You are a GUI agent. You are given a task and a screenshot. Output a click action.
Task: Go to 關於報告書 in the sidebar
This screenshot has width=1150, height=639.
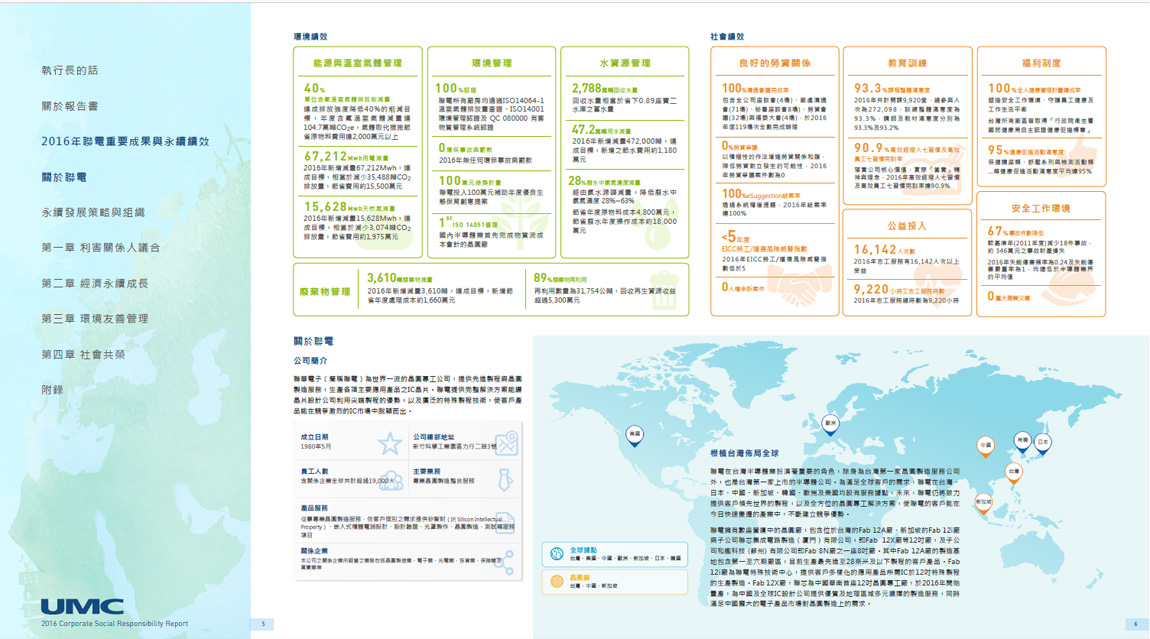tap(70, 106)
